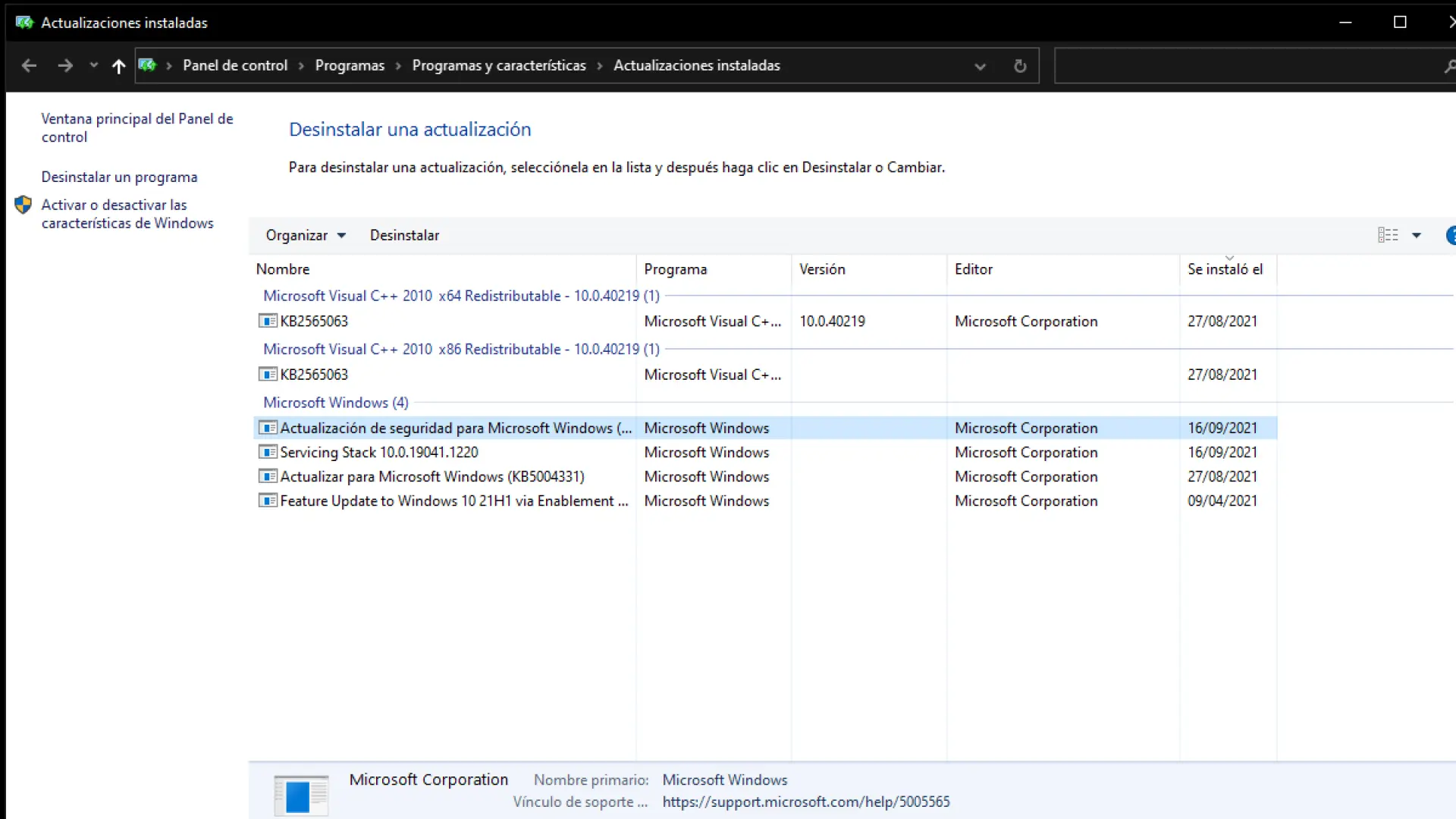Sort by the 'Se instaló el' column header

(1225, 269)
